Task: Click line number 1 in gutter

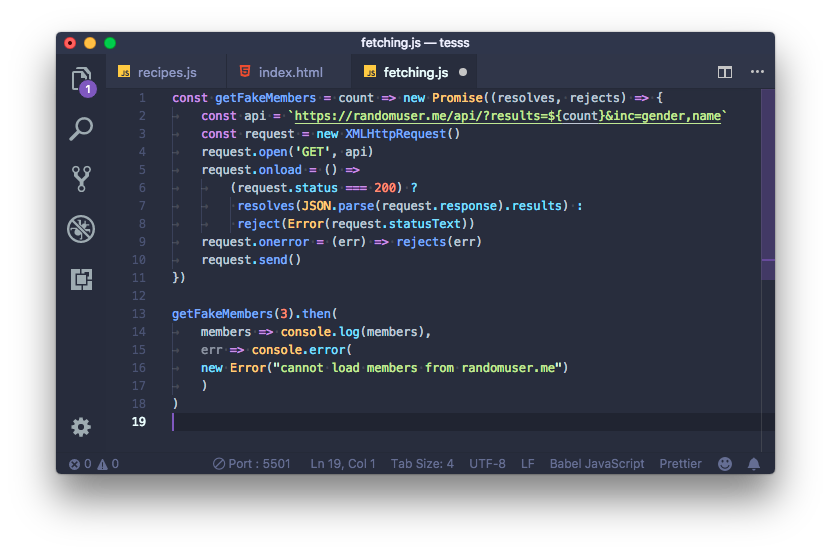Action: [x=142, y=98]
